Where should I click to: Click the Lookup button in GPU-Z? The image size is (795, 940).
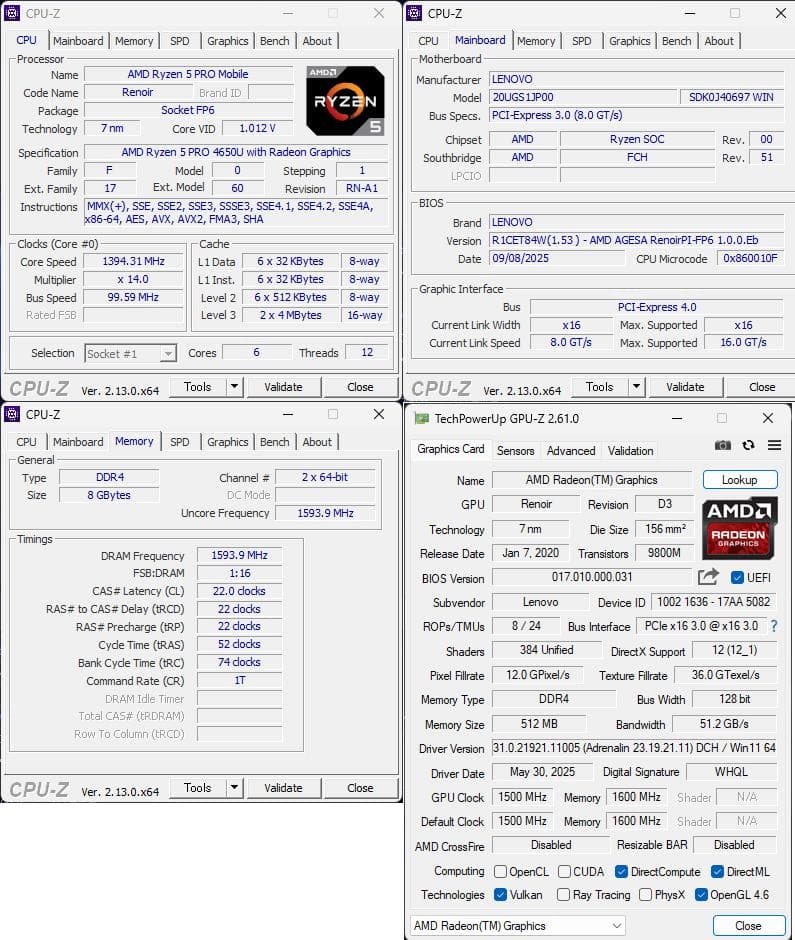(x=740, y=480)
